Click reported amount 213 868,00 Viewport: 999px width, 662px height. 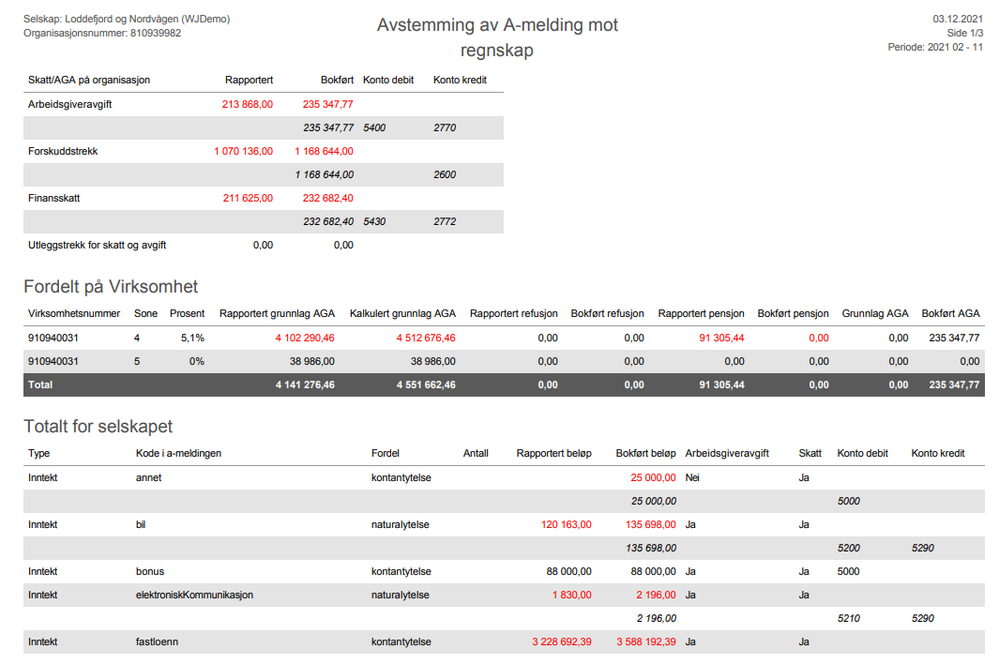coord(247,104)
